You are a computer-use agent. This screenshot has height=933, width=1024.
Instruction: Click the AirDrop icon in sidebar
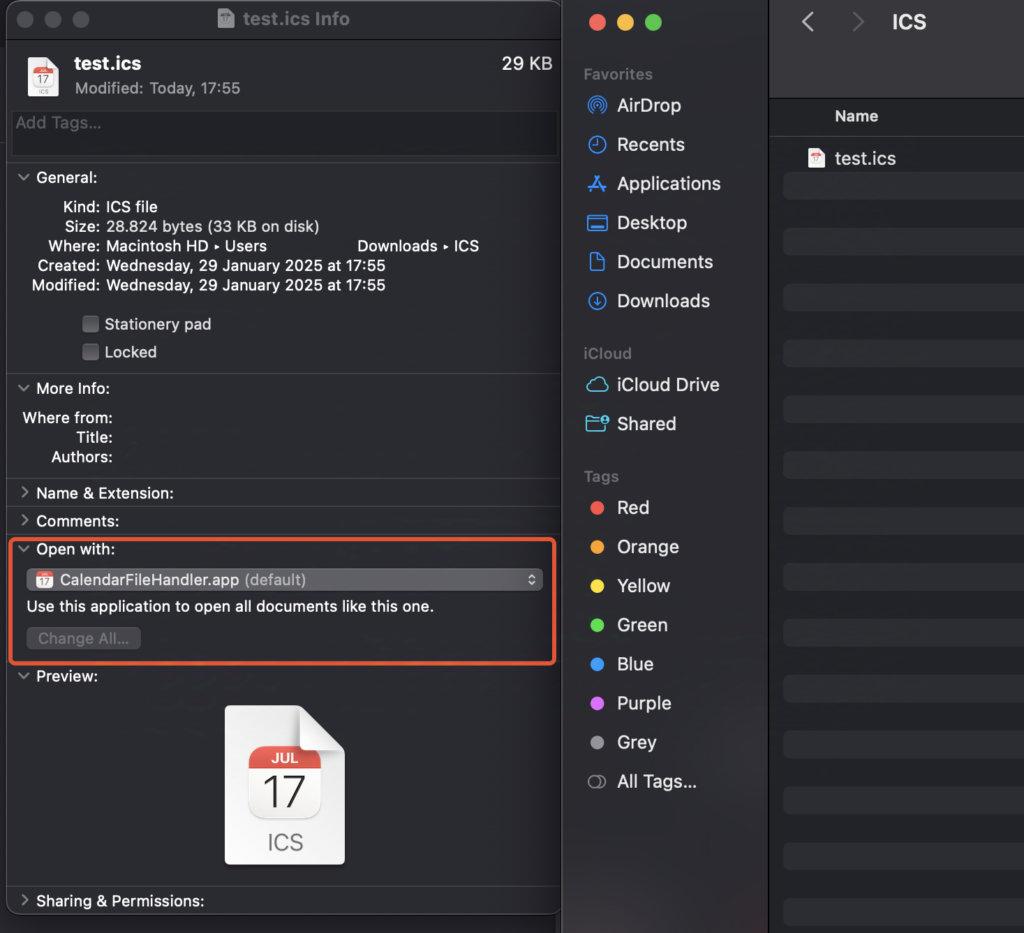tap(597, 105)
